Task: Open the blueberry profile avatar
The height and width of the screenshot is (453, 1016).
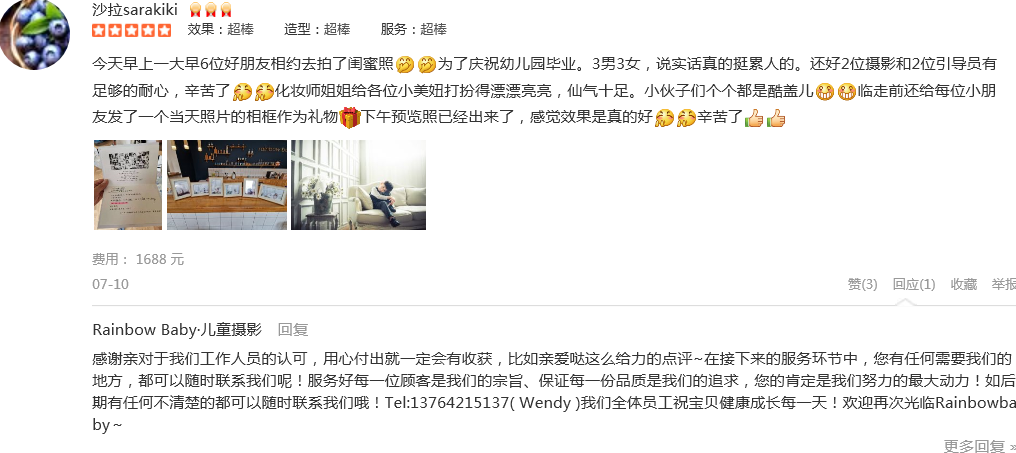Action: [34, 34]
